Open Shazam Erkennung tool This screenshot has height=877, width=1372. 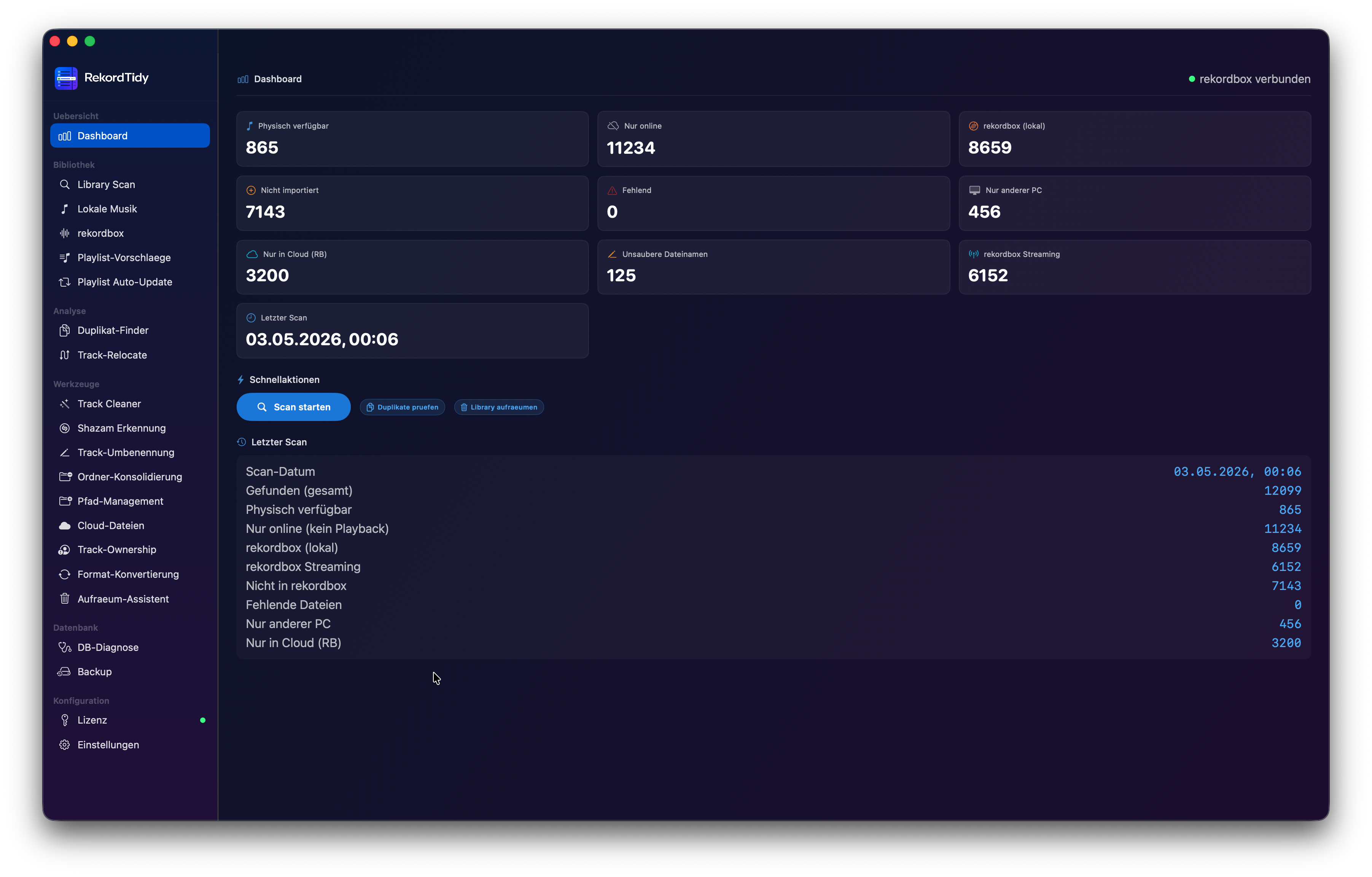click(130, 428)
